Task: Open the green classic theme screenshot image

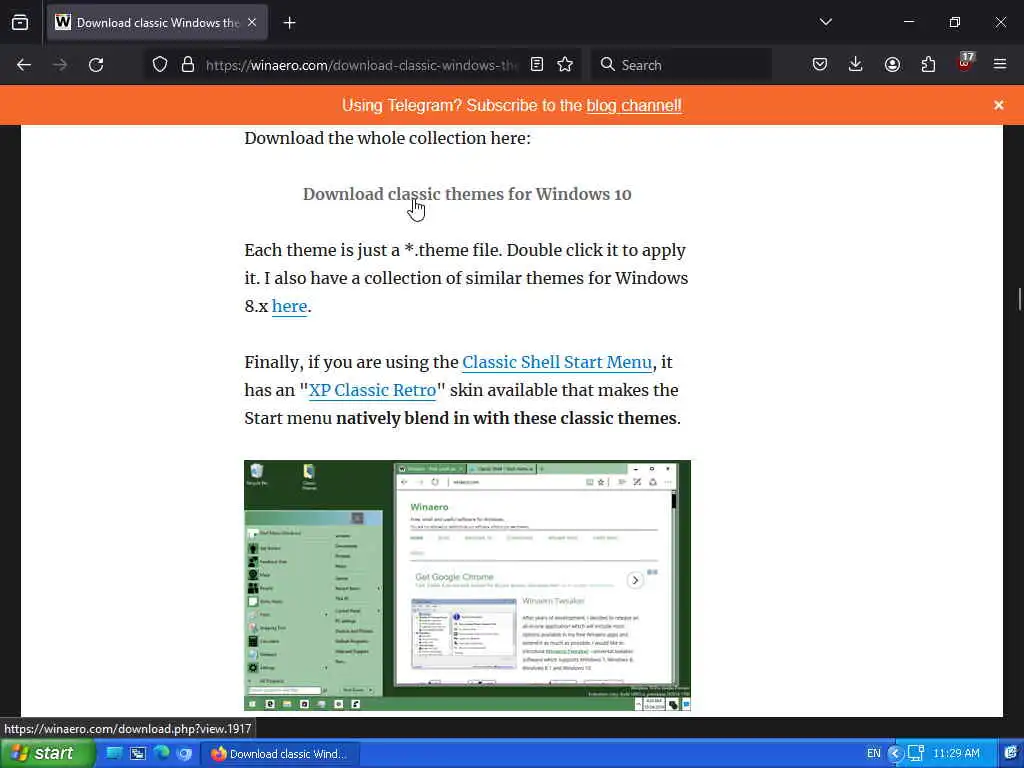Action: pos(468,586)
